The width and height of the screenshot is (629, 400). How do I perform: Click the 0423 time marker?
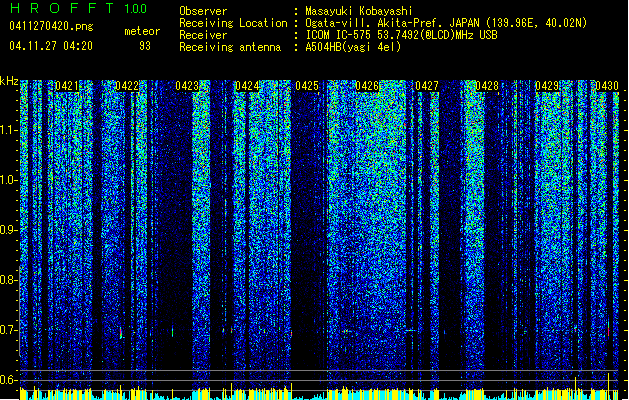click(187, 86)
